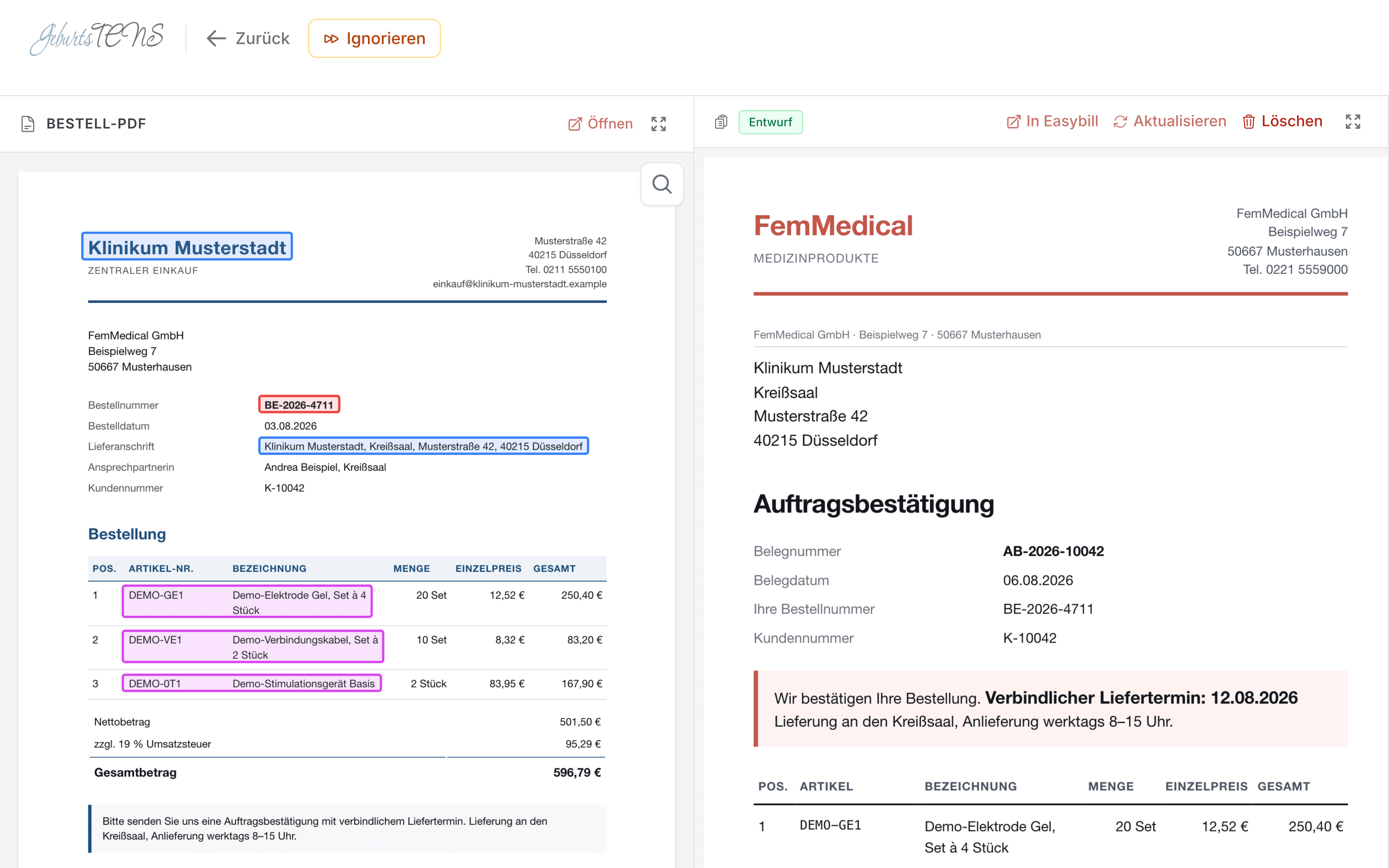The width and height of the screenshot is (1389, 868).
Task: Click the Auftragsbestätigung heading
Action: [x=874, y=504]
